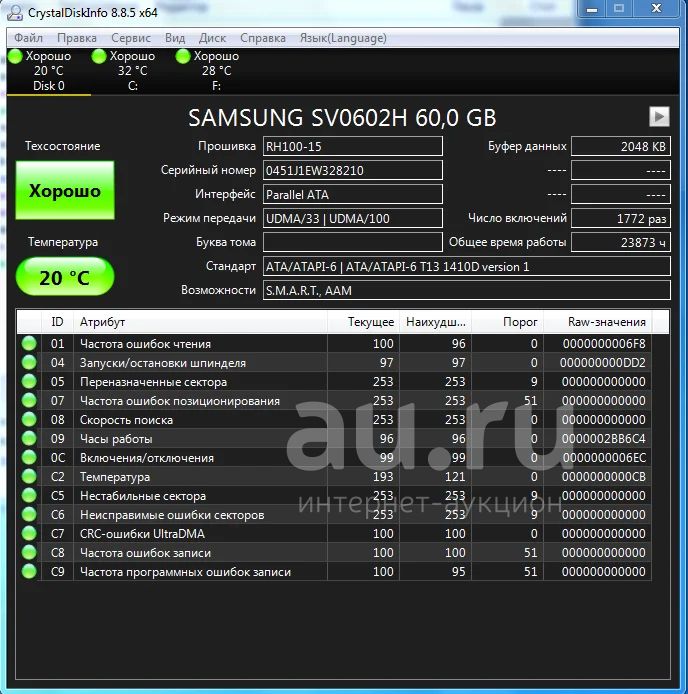The height and width of the screenshot is (694, 688).
Task: Open the Правка menu
Action: point(77,38)
